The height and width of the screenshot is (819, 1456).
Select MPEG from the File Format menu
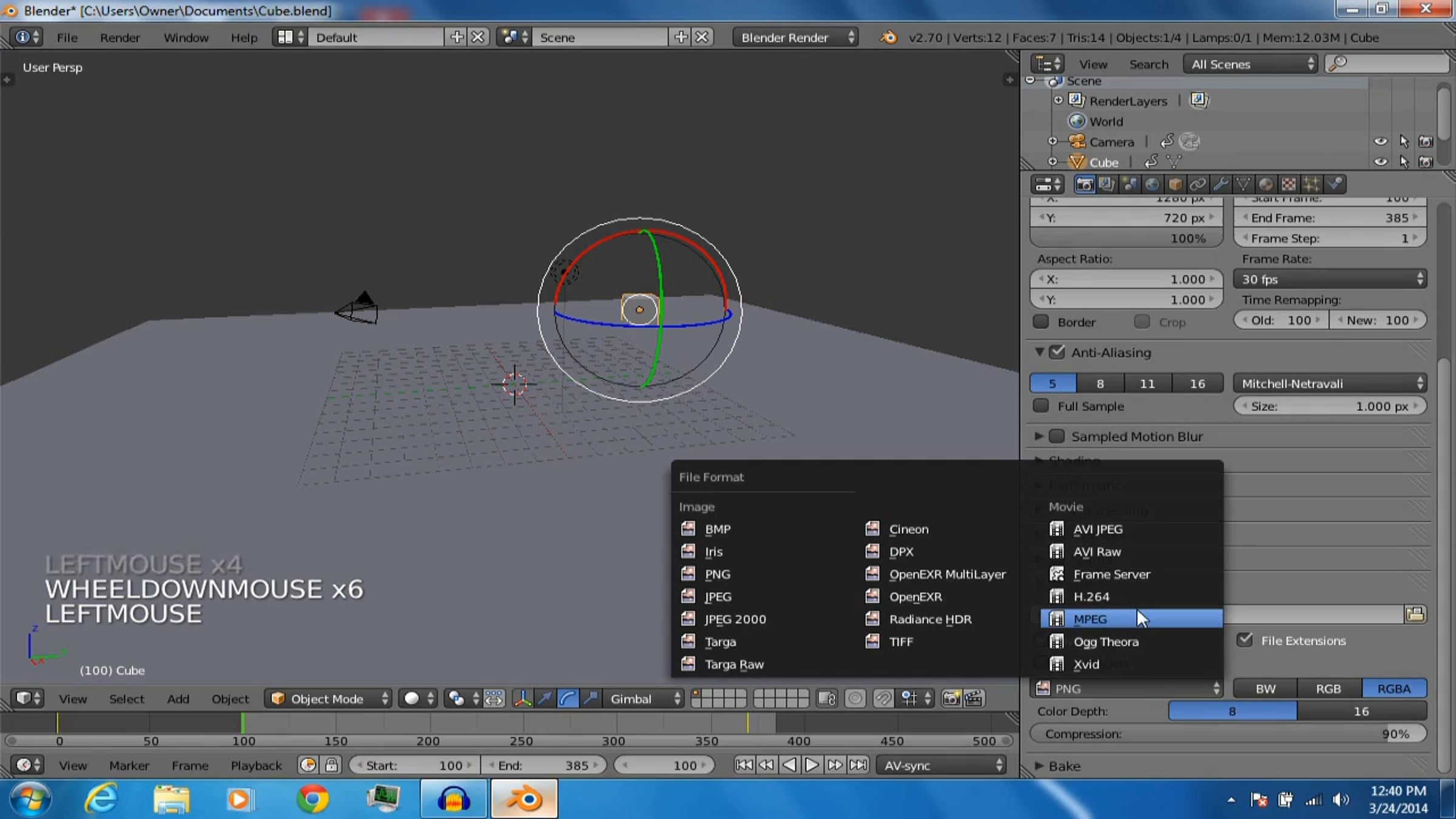1090,619
